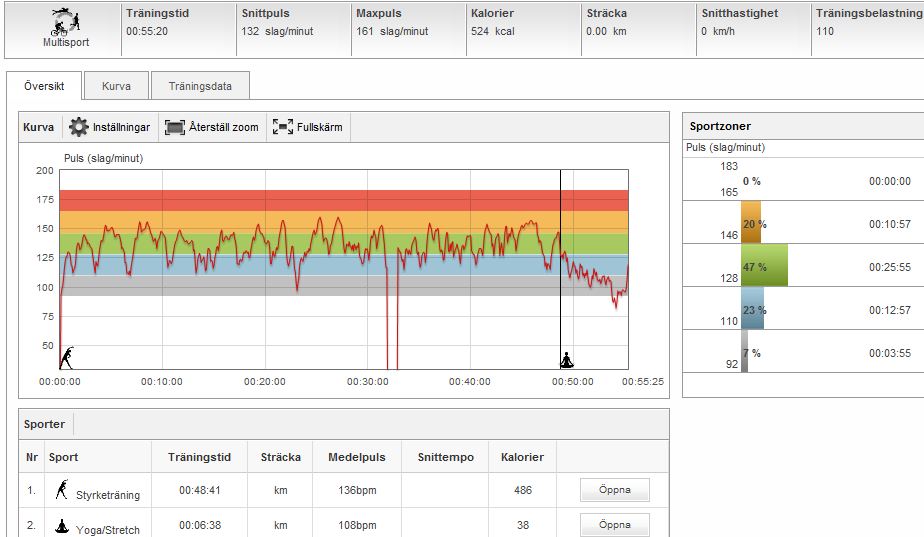The width and height of the screenshot is (924, 537).
Task: Open the Styrketräning session with Öppna
Action: [614, 490]
